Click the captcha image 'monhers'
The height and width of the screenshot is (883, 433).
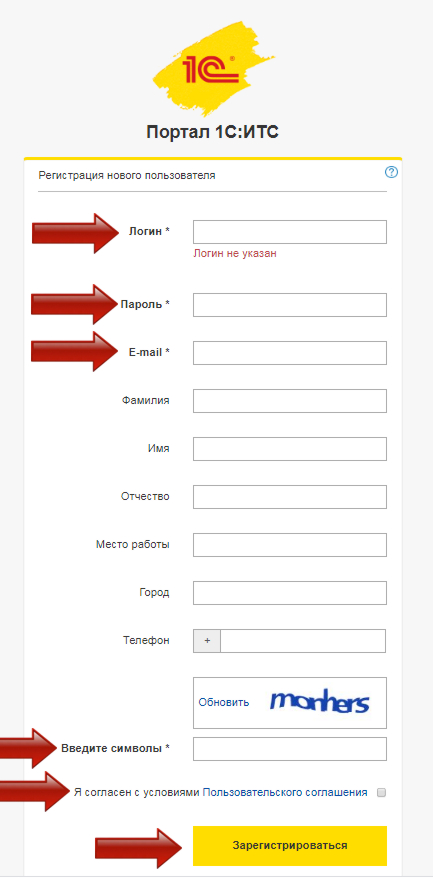[319, 702]
